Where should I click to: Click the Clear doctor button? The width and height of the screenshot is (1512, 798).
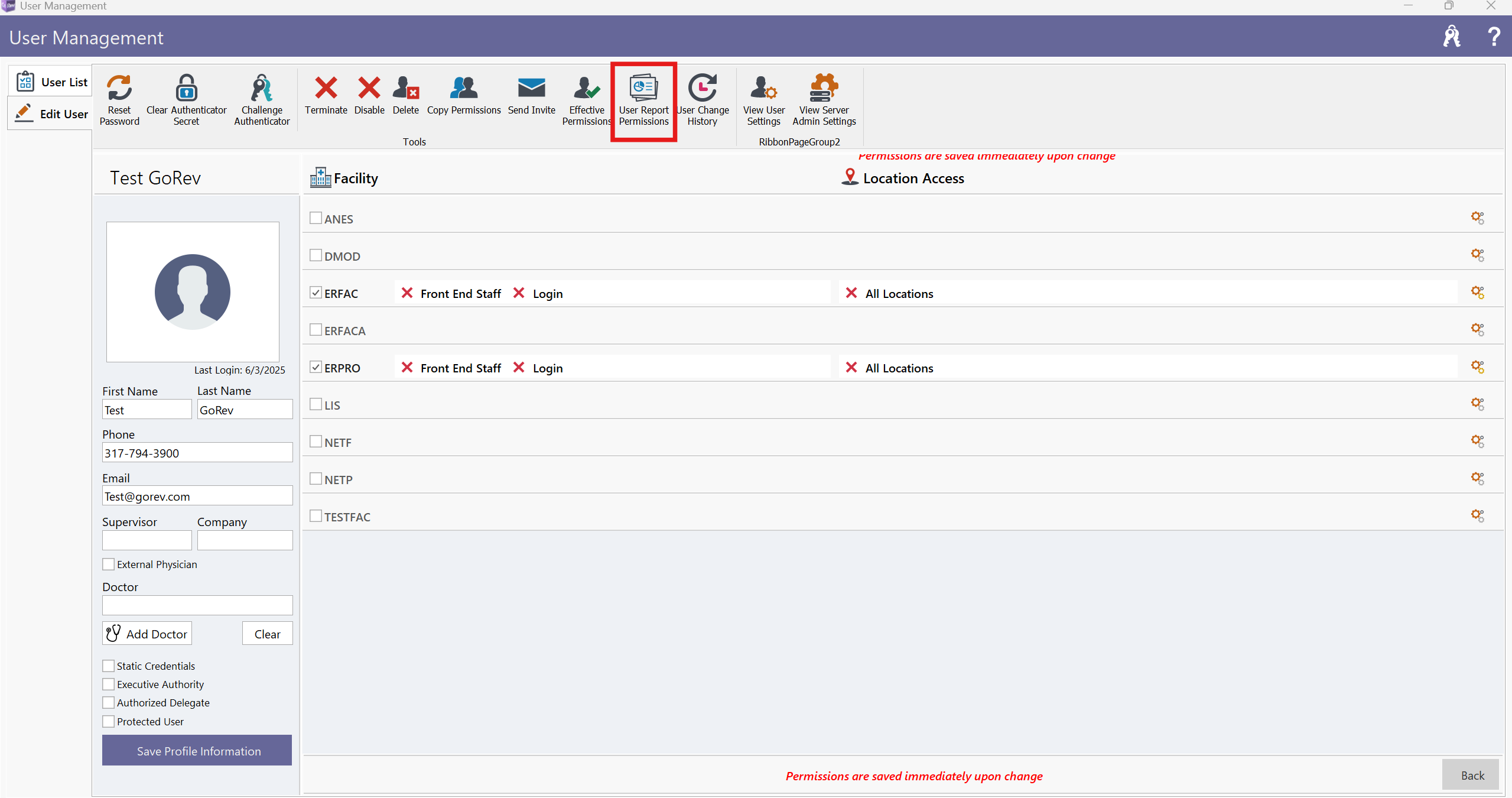click(x=268, y=634)
